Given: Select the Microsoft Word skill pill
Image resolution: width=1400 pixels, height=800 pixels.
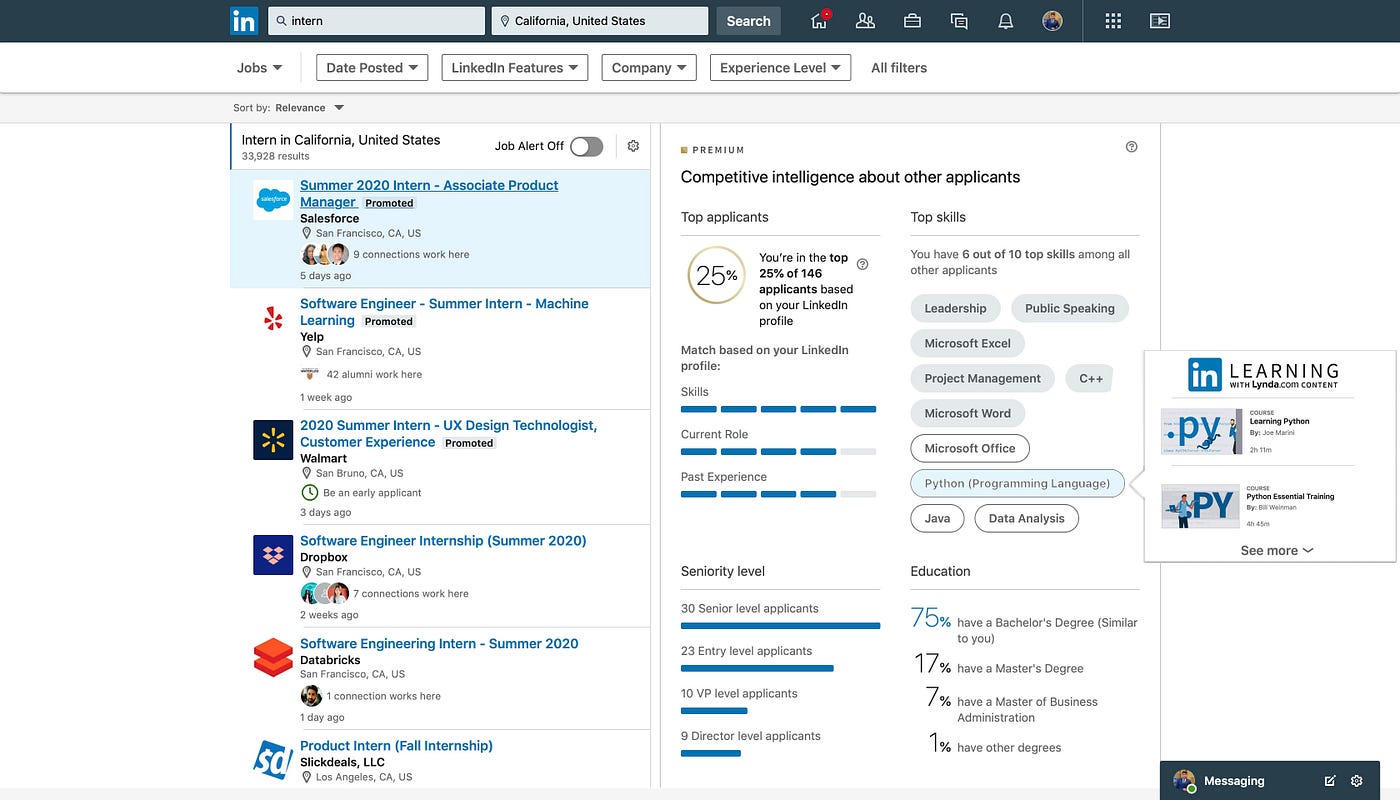Looking at the screenshot, I should pos(967,413).
